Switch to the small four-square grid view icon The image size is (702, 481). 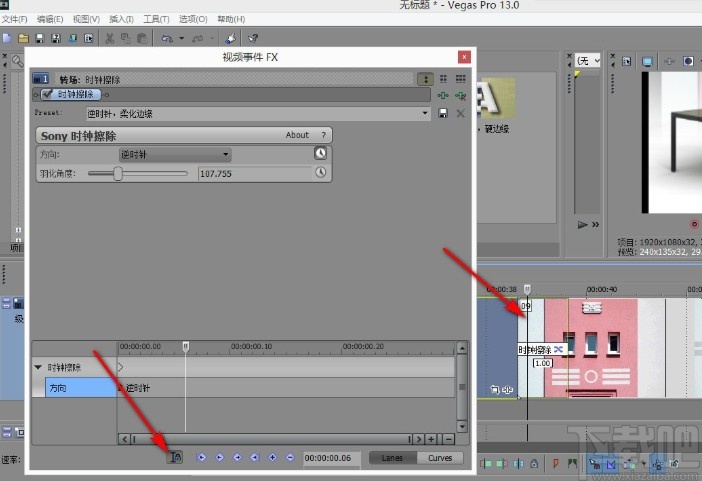tap(443, 79)
